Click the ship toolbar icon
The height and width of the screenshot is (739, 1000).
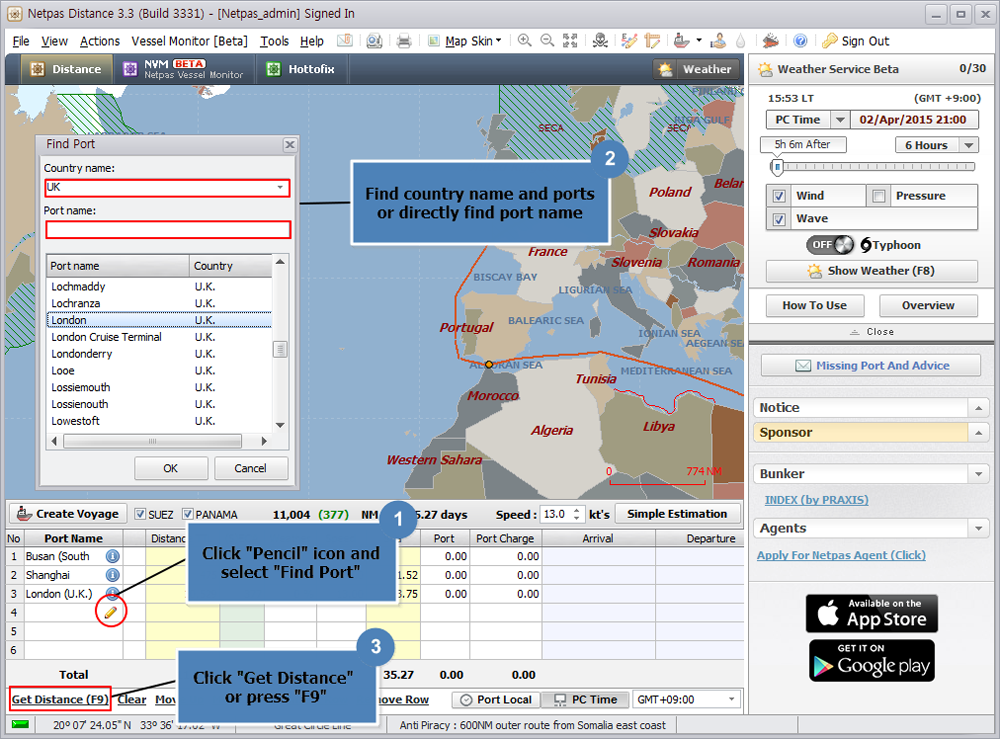[x=681, y=41]
